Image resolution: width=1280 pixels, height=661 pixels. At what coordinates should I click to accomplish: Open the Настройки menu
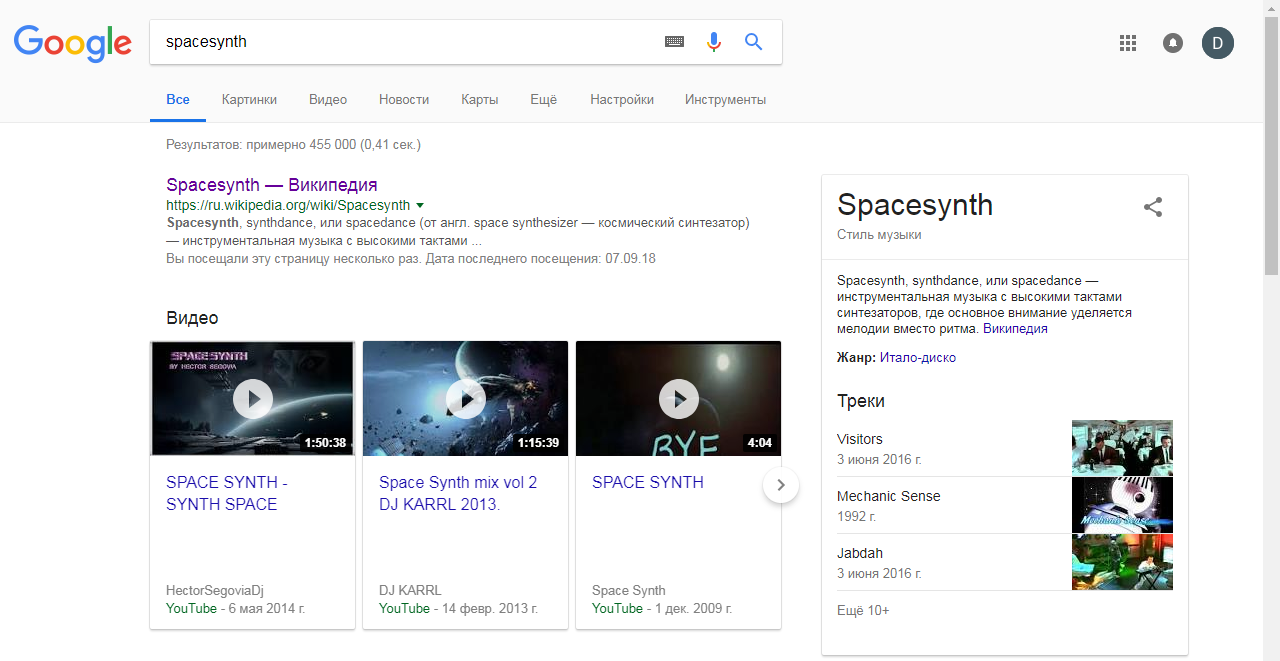tap(622, 100)
